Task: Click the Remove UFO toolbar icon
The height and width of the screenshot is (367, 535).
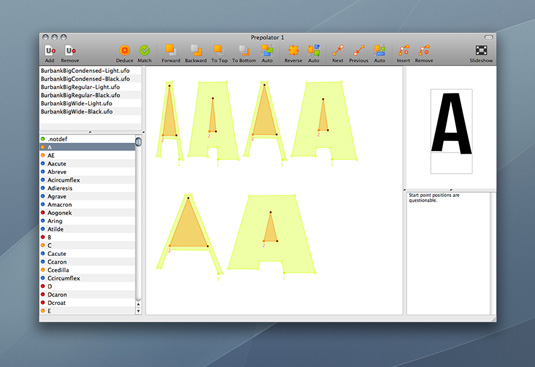Action: pos(70,51)
